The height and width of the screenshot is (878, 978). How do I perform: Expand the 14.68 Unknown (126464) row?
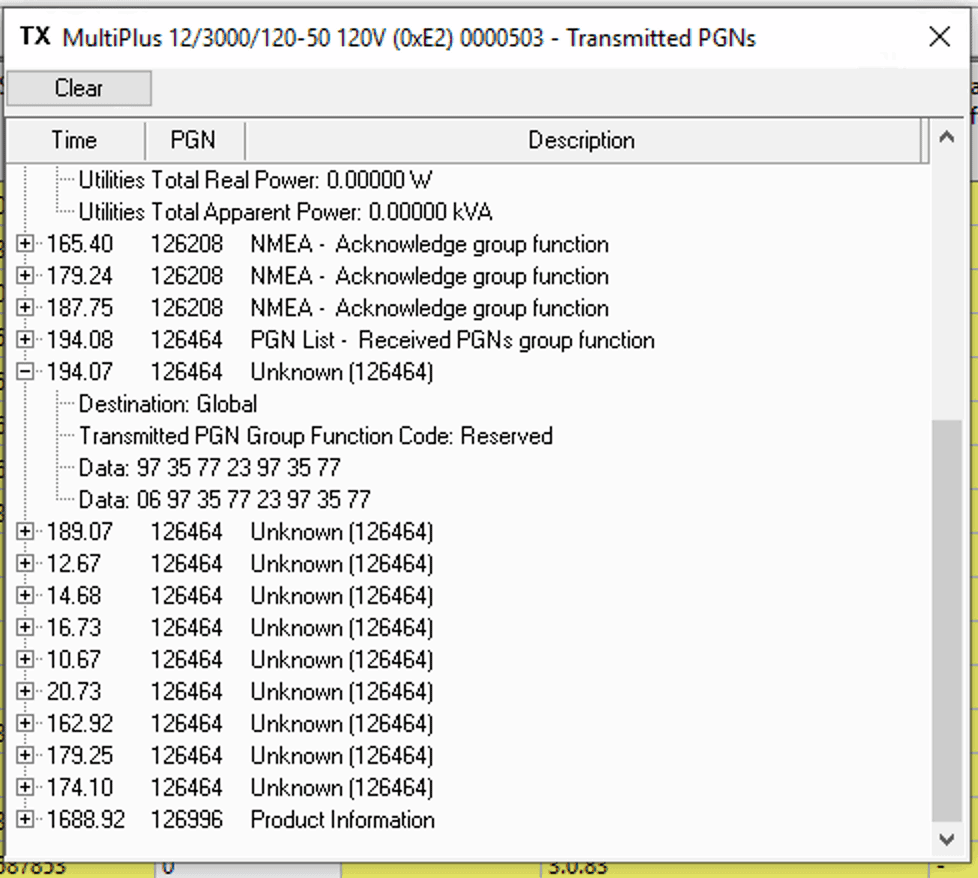click(x=25, y=595)
